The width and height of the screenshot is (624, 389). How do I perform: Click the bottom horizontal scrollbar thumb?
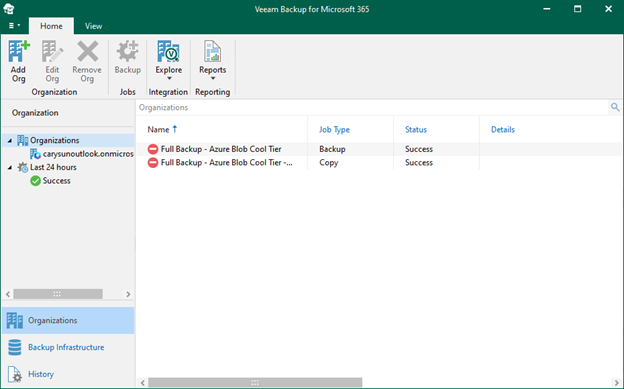click(255, 383)
